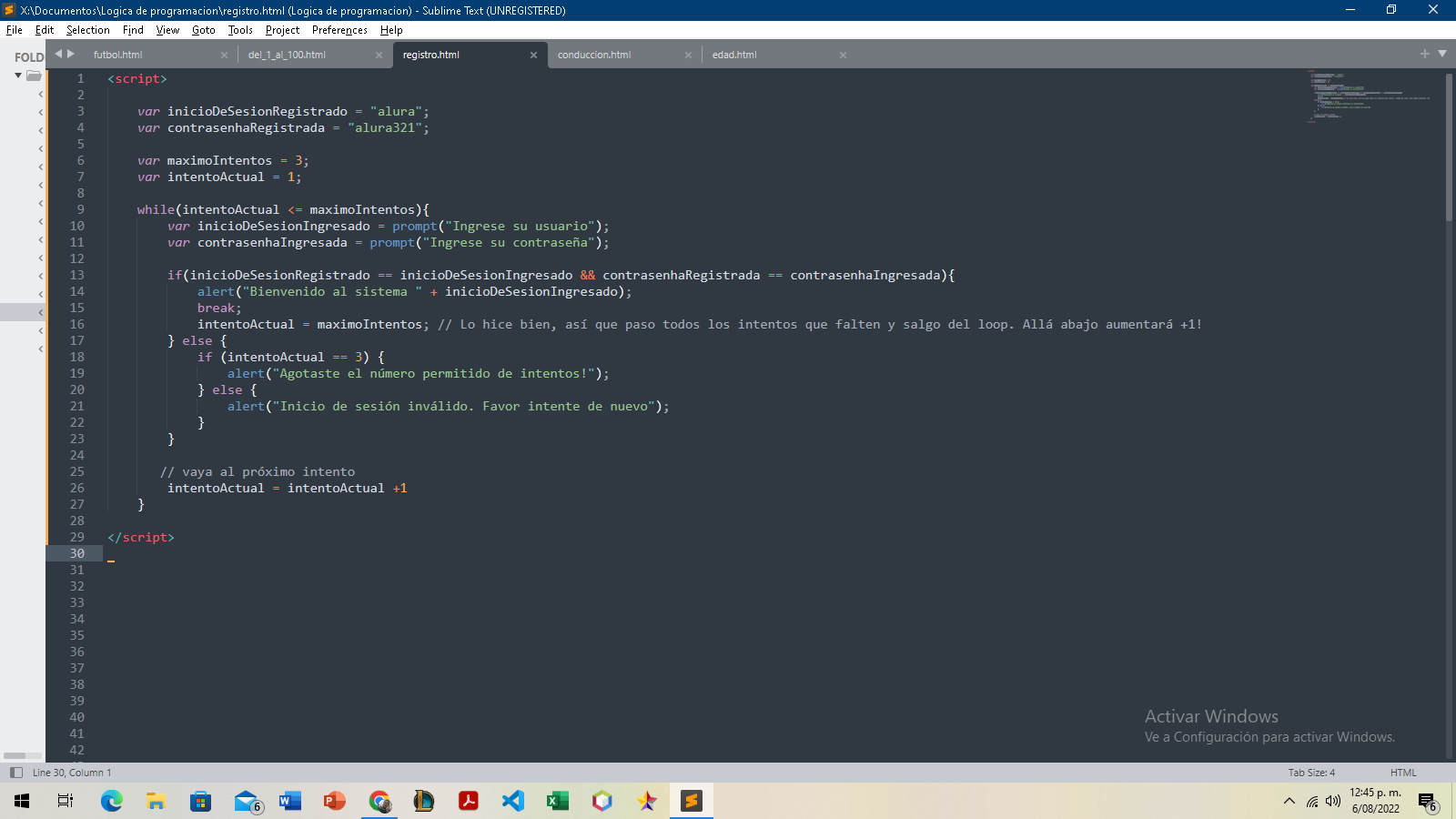Toggle side bar via status bar icon
This screenshot has height=819, width=1456.
point(15,773)
